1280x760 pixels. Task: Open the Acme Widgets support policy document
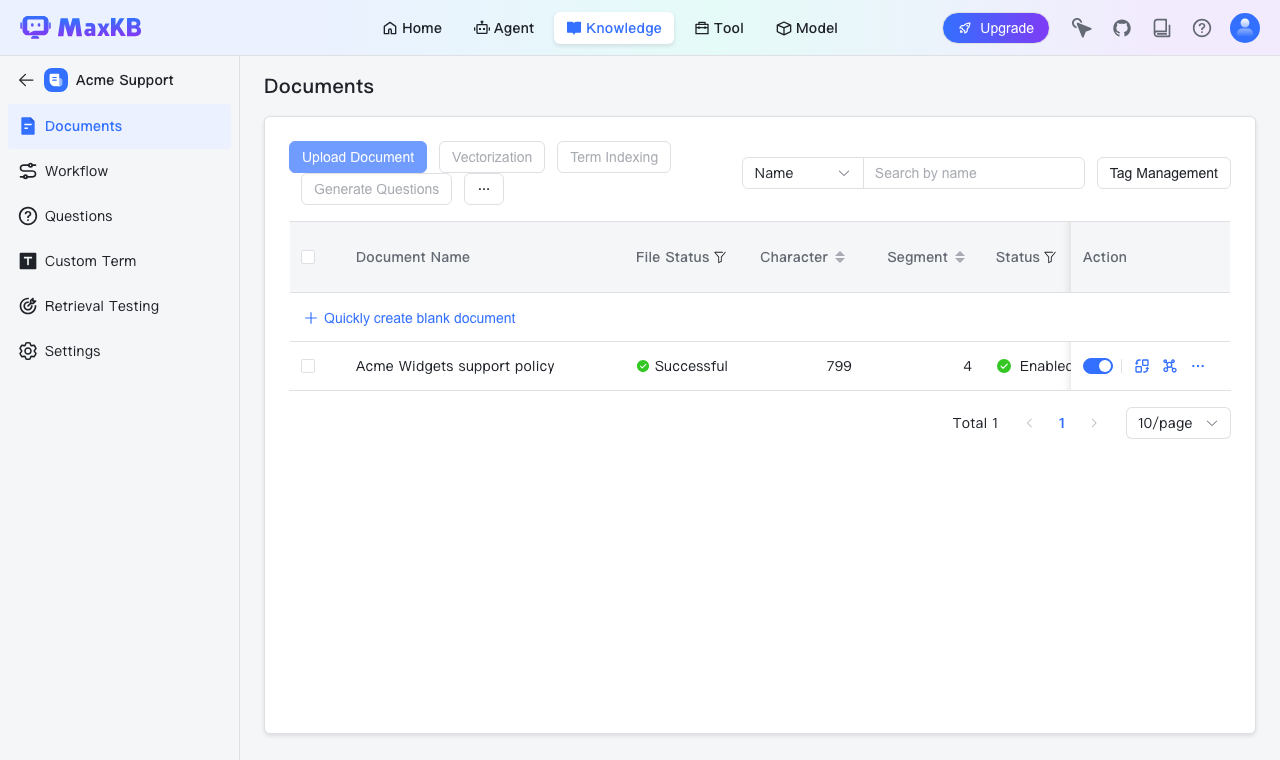tap(455, 366)
